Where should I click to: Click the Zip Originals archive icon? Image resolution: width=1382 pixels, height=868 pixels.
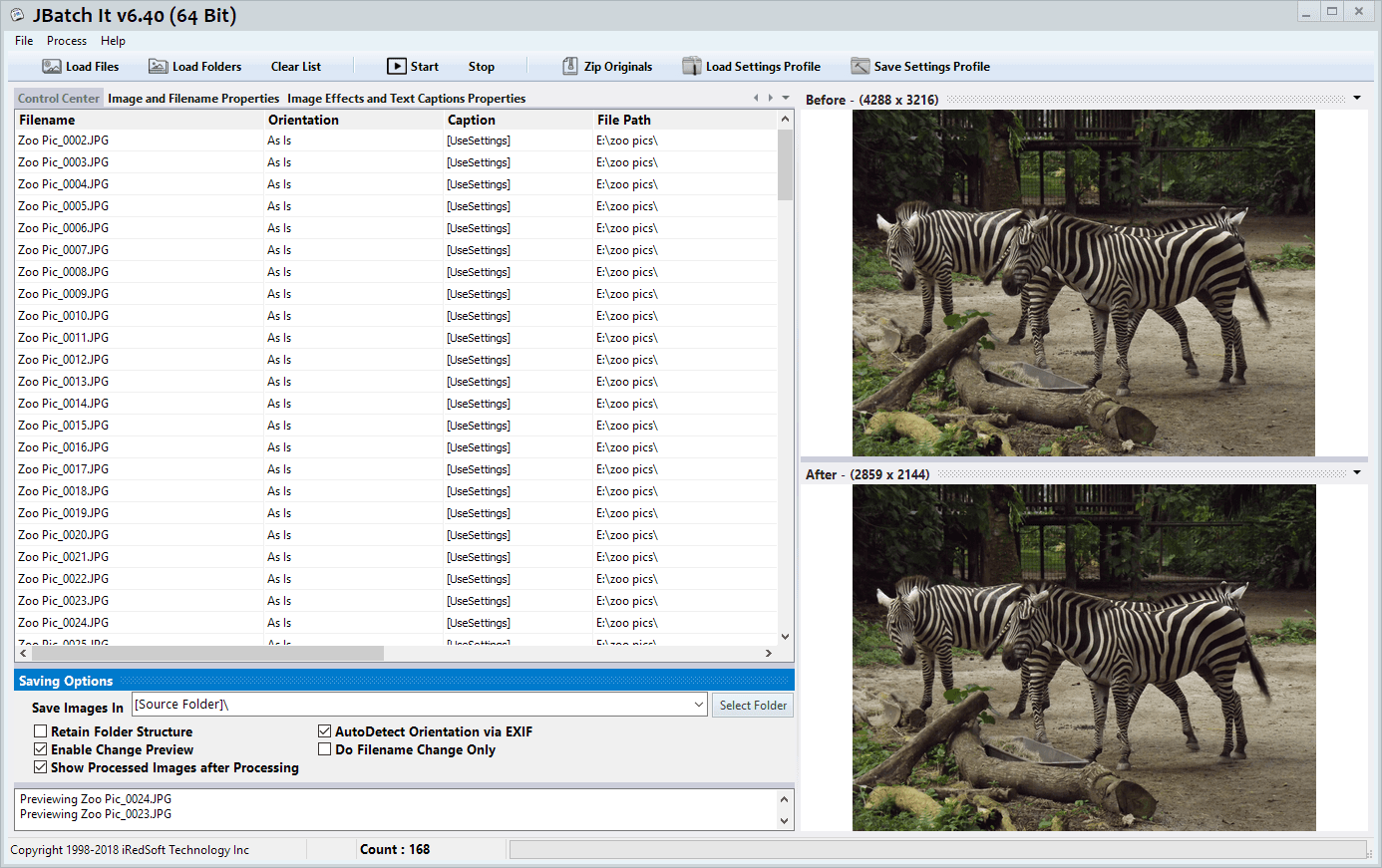[570, 67]
